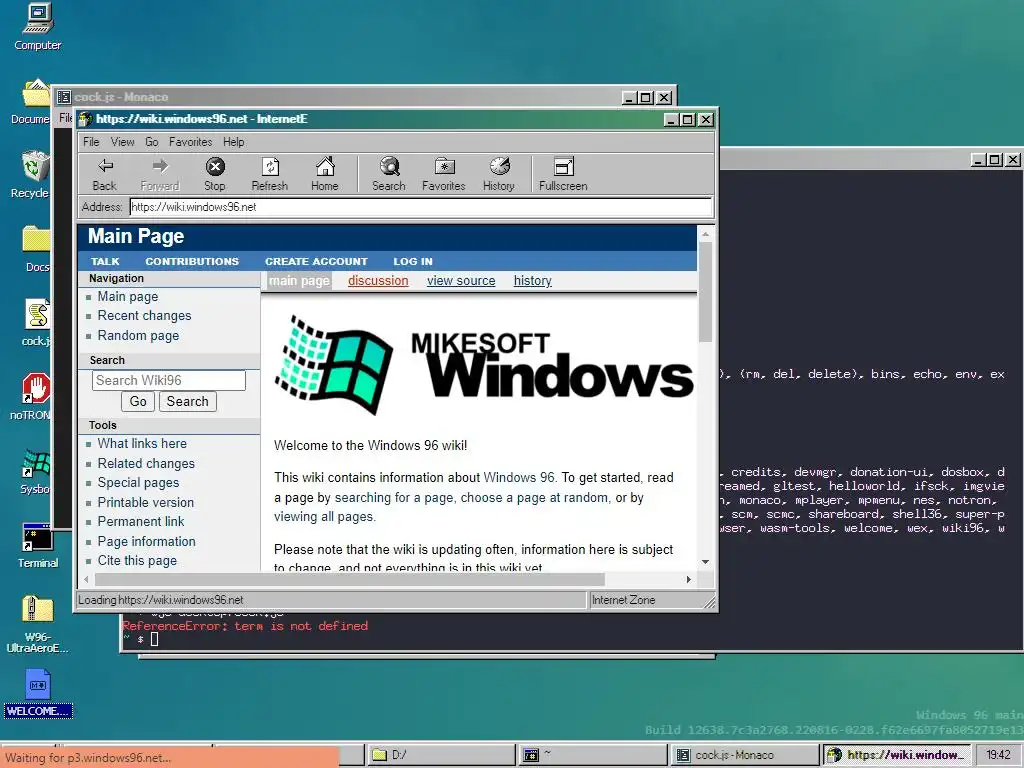Click the horizontal scrollbar left arrow
Viewport: 1024px width, 768px height.
[86, 579]
